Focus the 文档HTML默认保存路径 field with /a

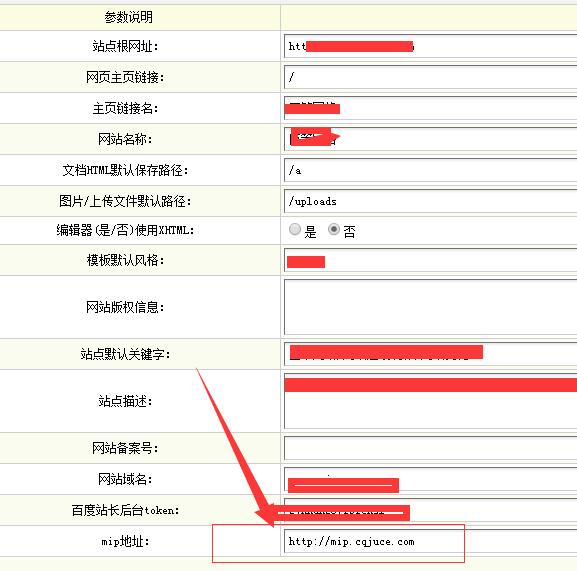click(x=431, y=170)
